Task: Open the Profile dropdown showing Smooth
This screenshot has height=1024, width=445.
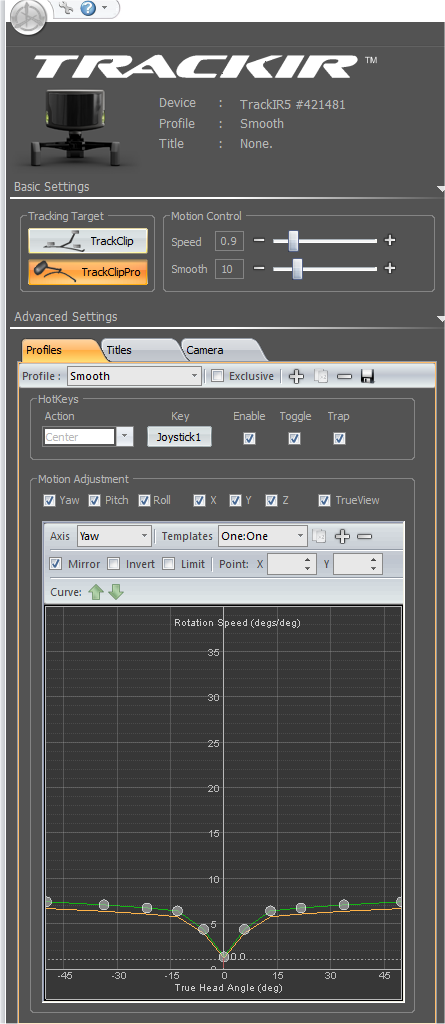Action: click(x=134, y=376)
